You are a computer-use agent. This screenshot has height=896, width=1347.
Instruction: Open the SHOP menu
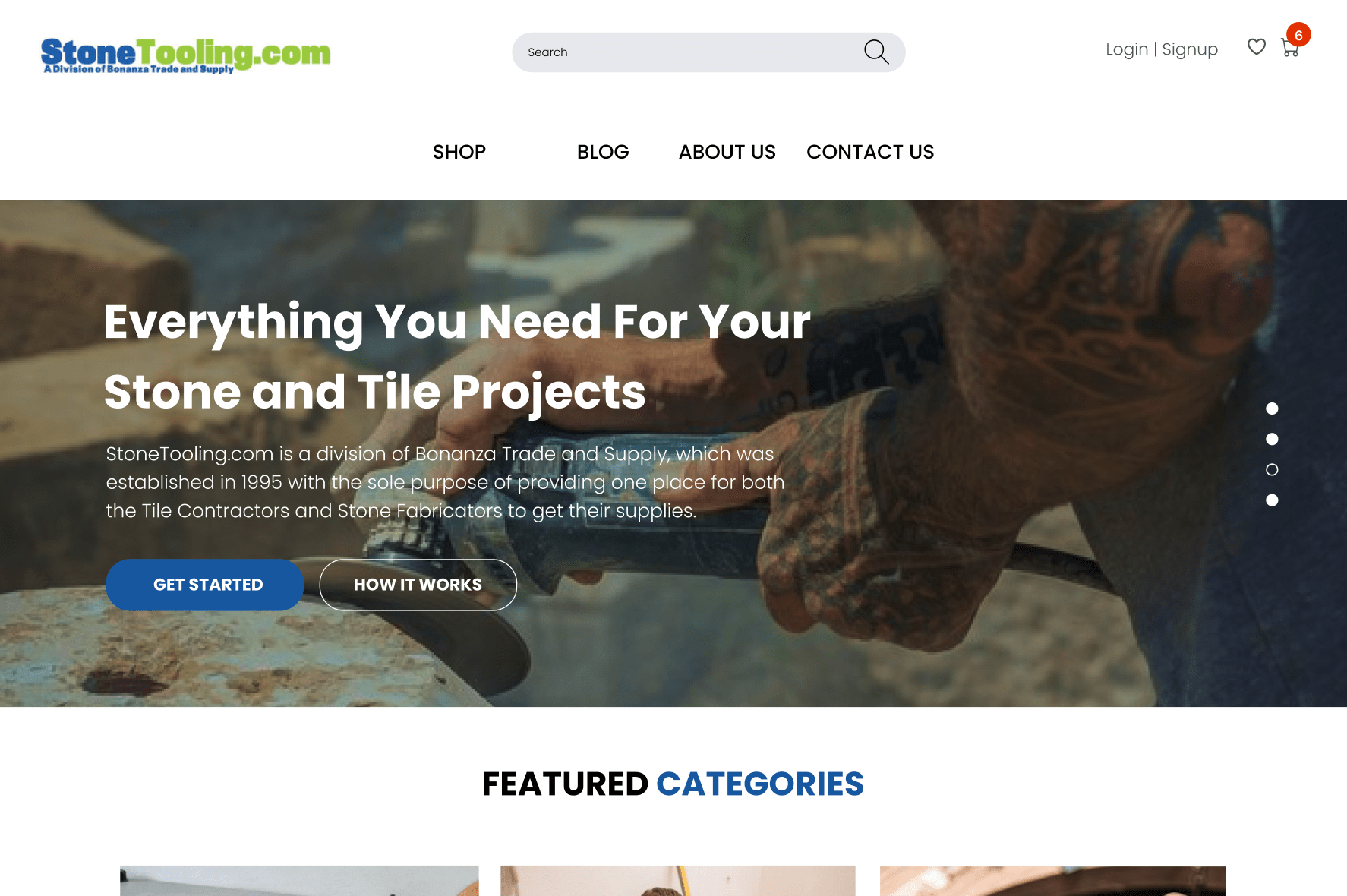(x=459, y=152)
